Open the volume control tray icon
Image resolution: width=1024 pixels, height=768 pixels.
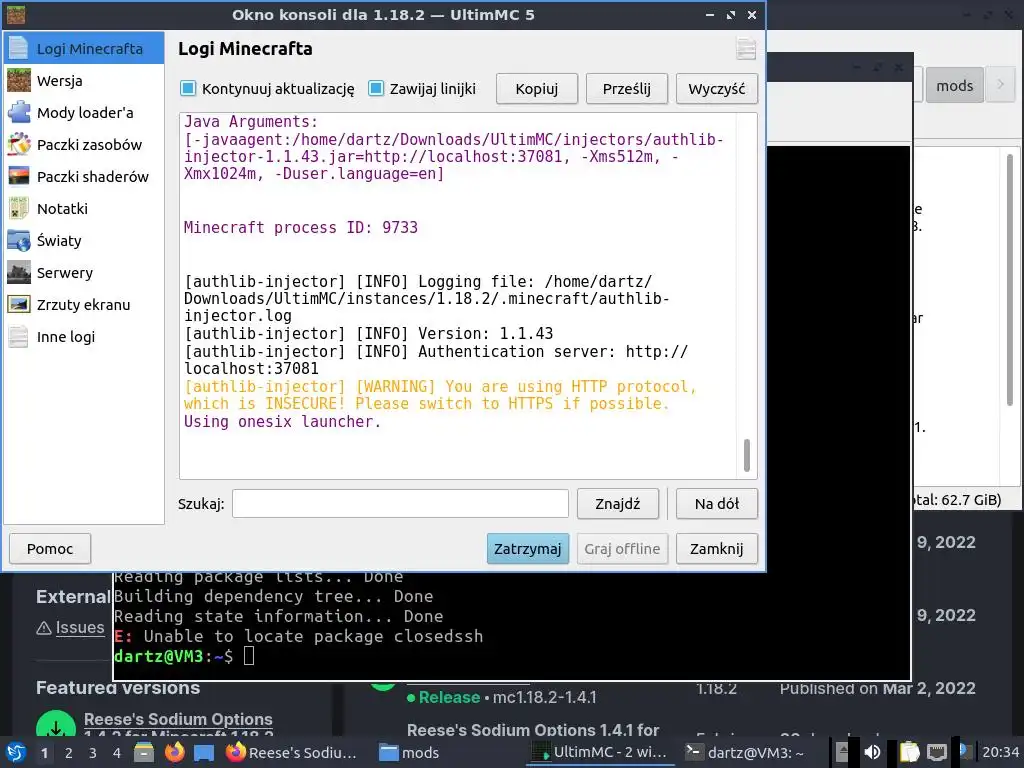[872, 752]
